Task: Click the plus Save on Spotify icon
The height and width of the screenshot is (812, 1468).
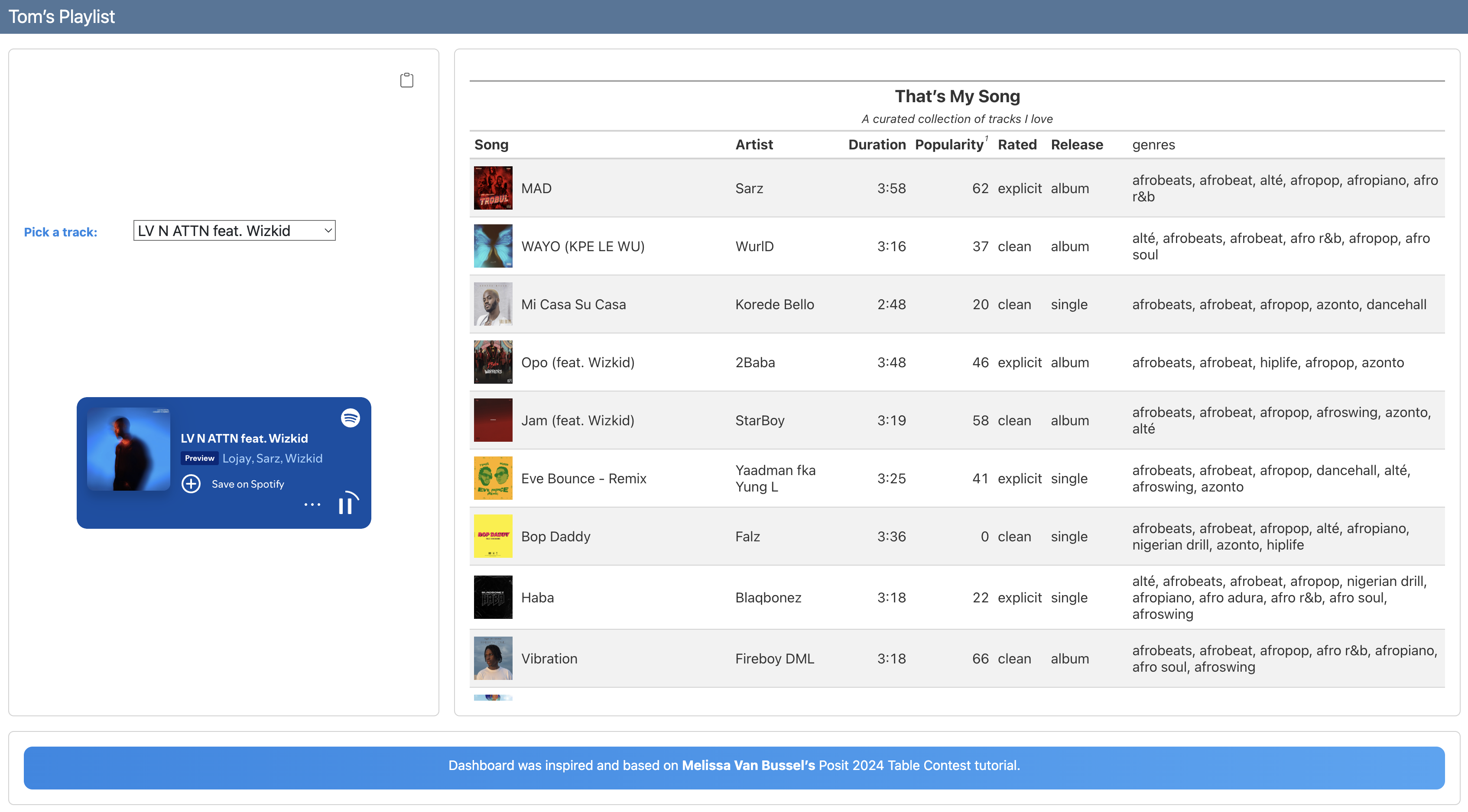Action: pyautogui.click(x=191, y=484)
